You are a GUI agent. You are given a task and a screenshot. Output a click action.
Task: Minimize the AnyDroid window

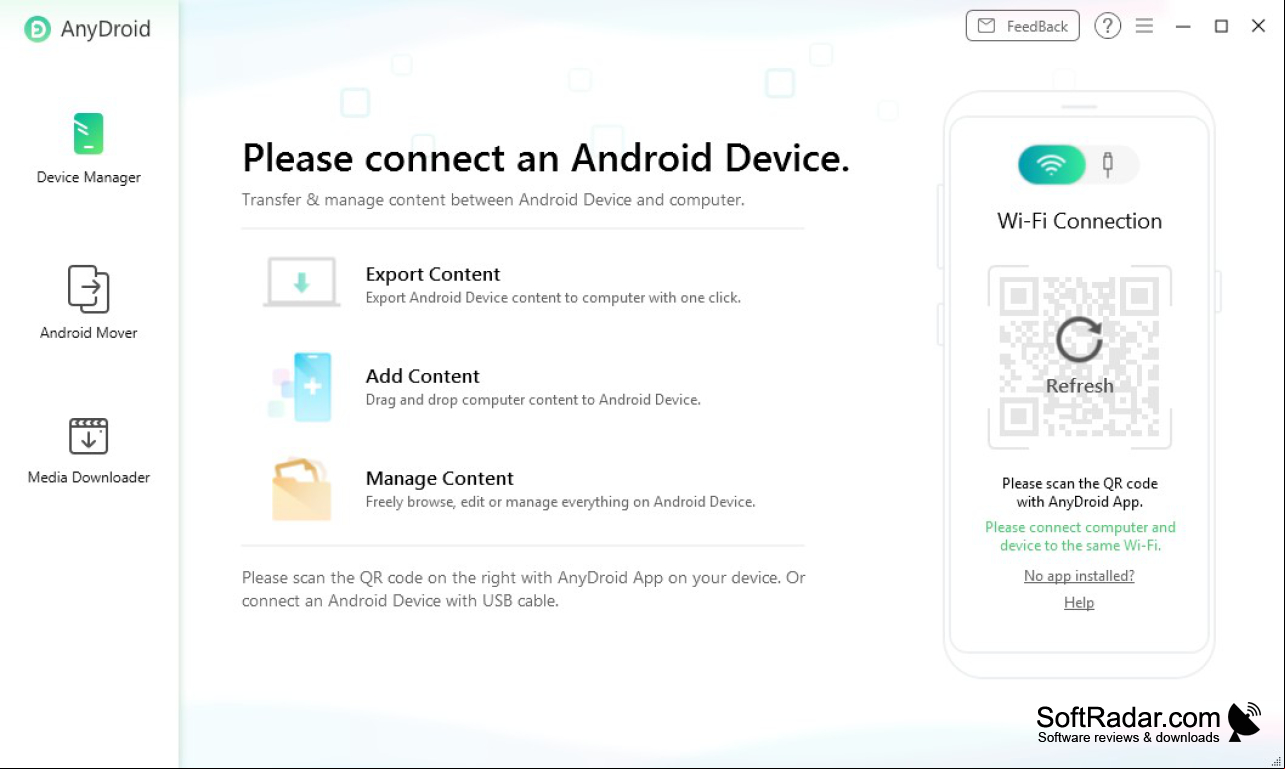click(1184, 27)
